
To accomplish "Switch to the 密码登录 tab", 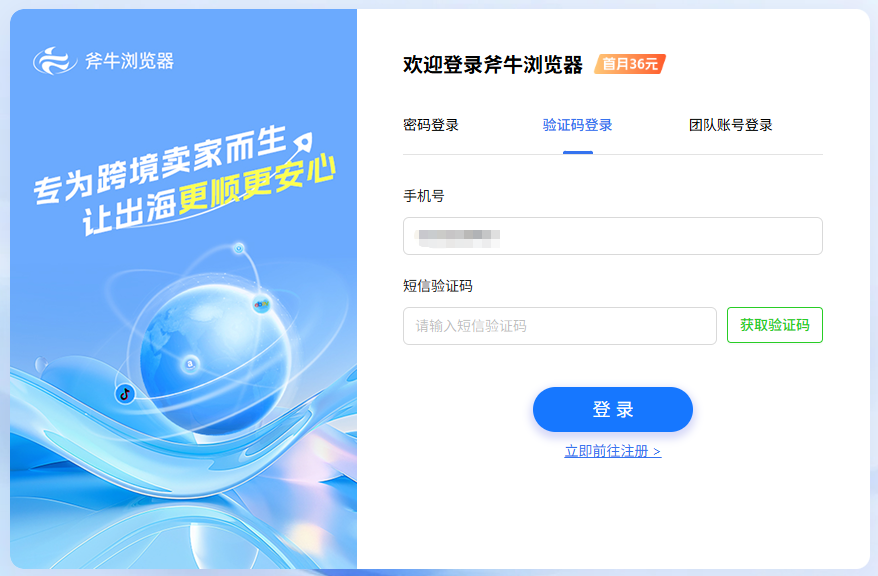I will pos(431,125).
